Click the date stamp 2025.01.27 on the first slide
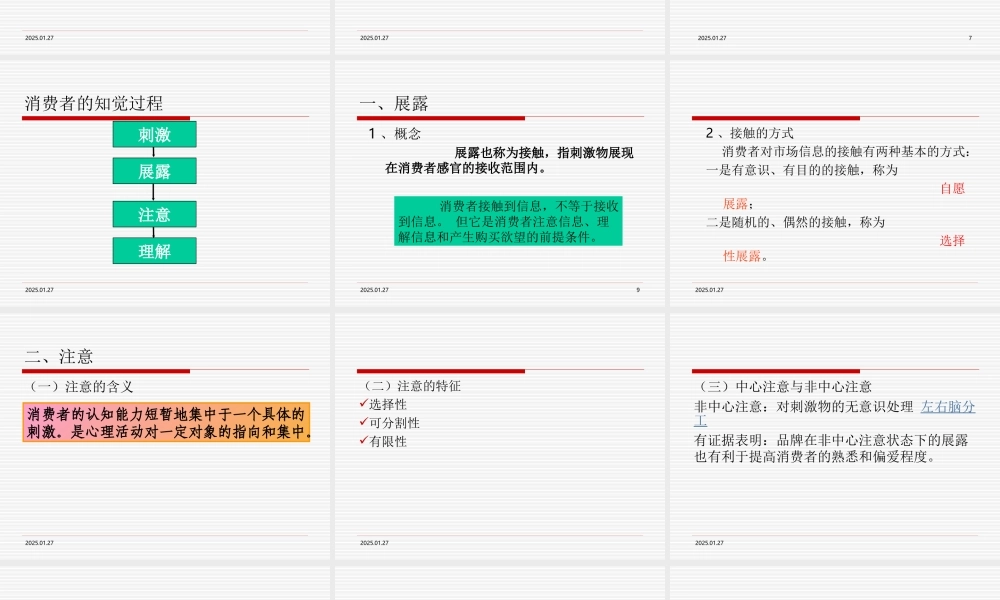This screenshot has height=600, width=1000. tap(37, 288)
